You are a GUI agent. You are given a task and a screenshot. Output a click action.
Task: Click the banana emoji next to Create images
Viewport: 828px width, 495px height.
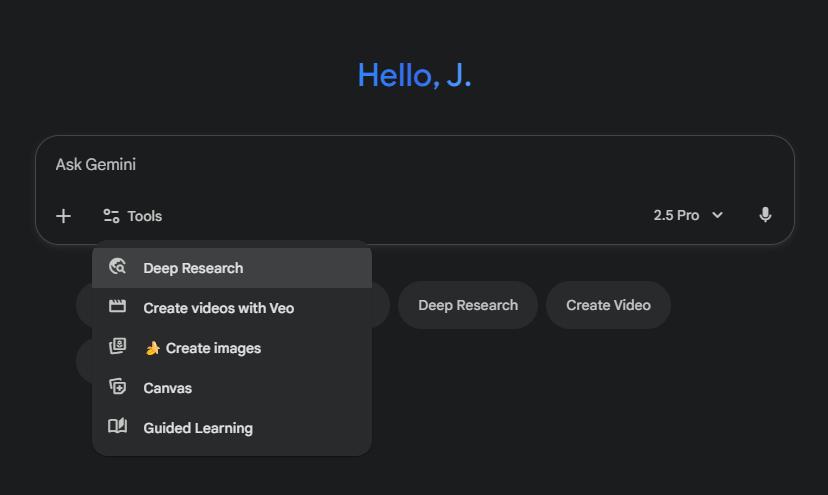(x=153, y=348)
